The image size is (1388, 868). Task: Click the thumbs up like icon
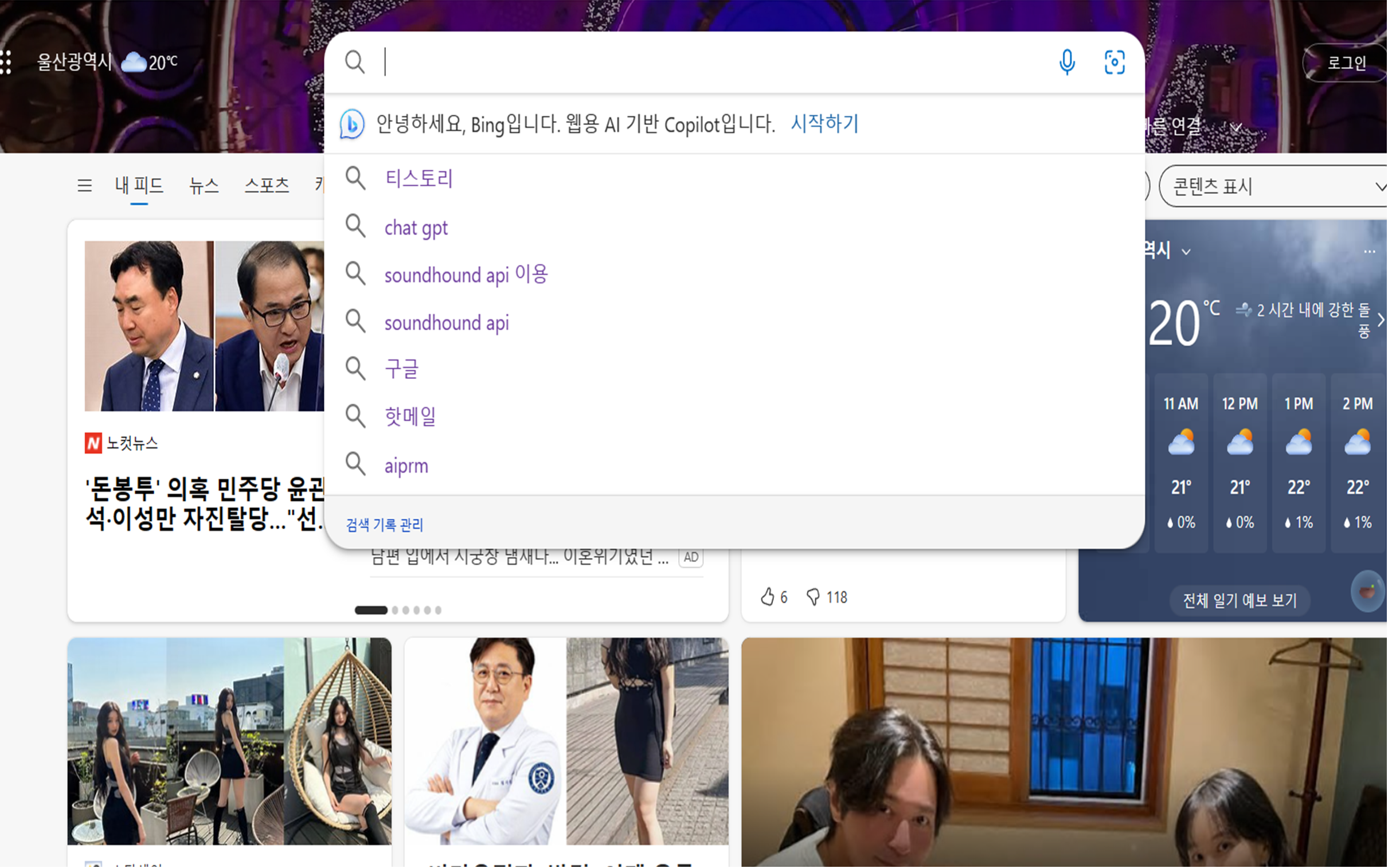pos(767,597)
